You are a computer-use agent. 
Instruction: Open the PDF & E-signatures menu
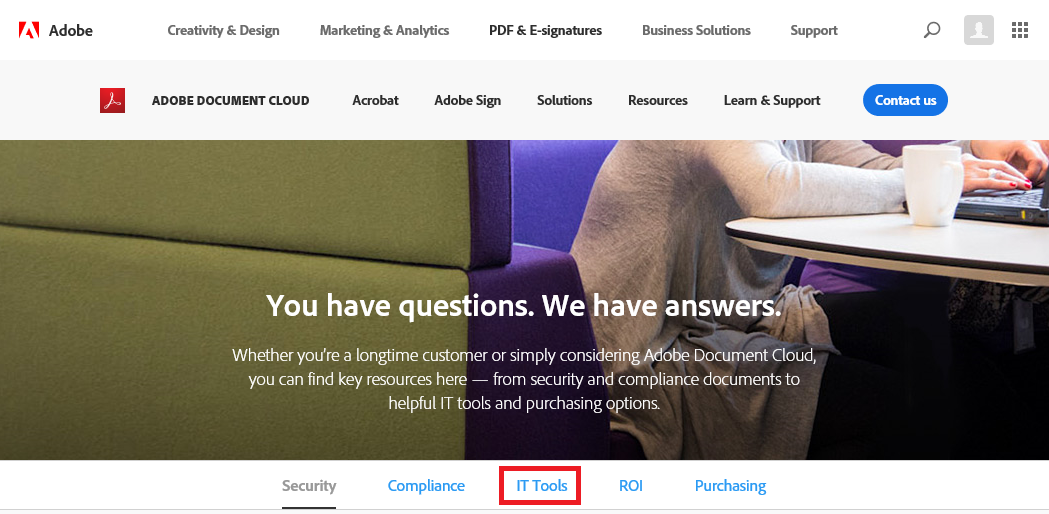click(x=545, y=30)
